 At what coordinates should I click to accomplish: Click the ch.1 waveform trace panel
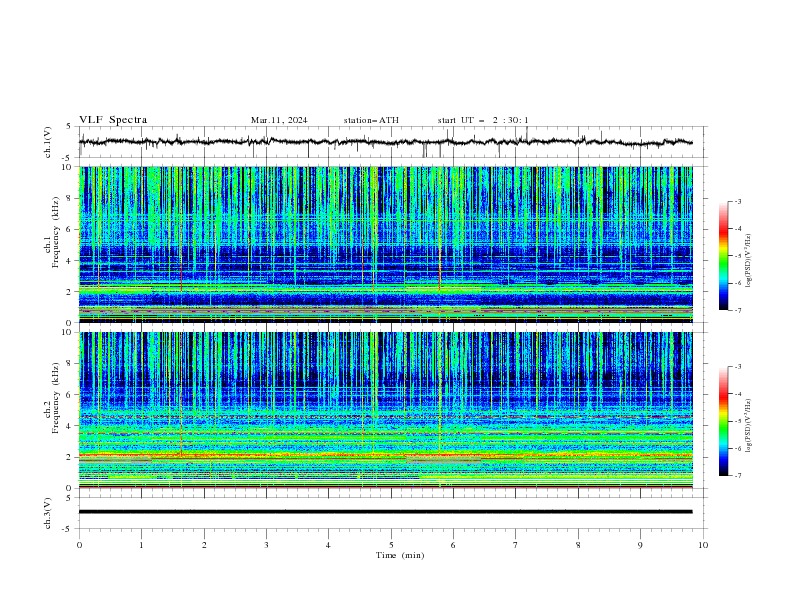click(x=393, y=142)
